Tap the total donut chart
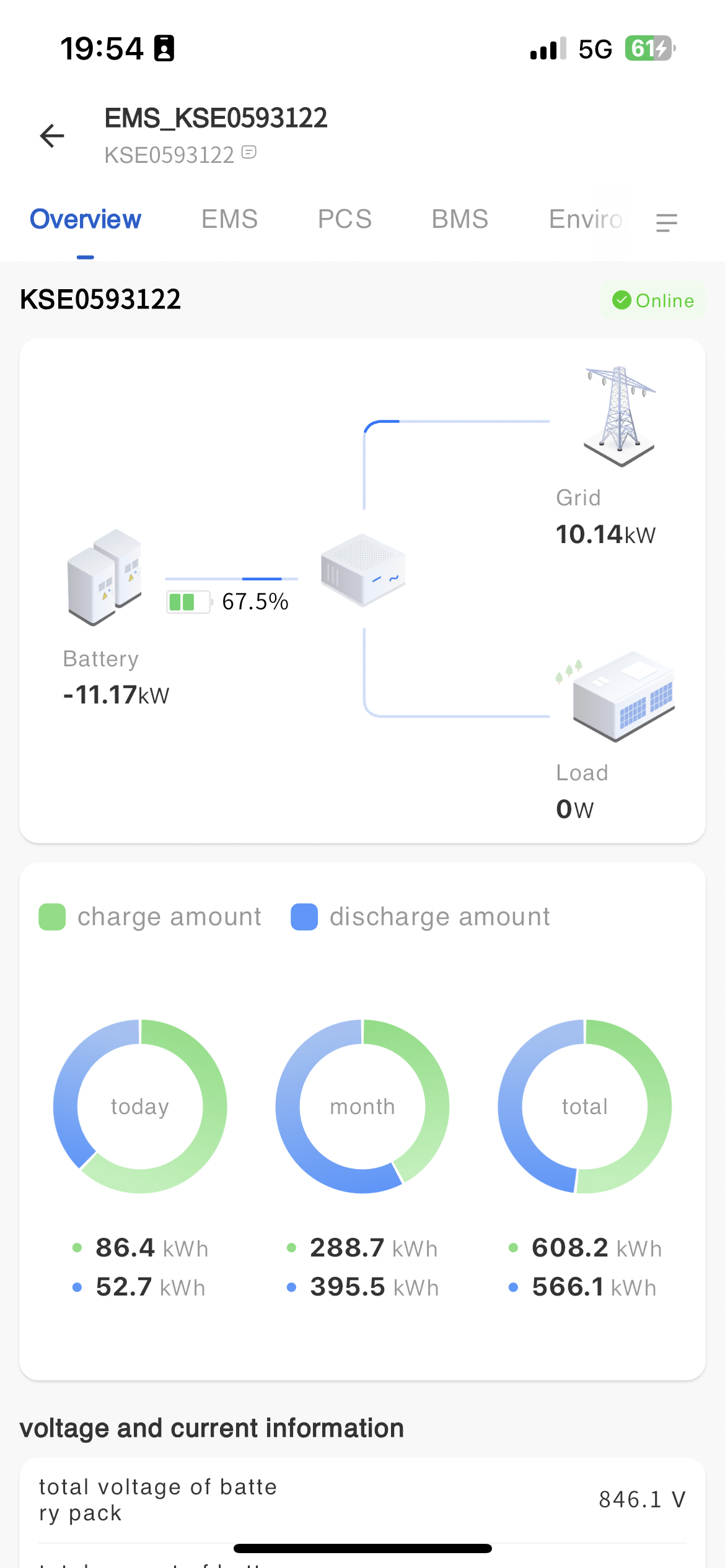 click(585, 1106)
